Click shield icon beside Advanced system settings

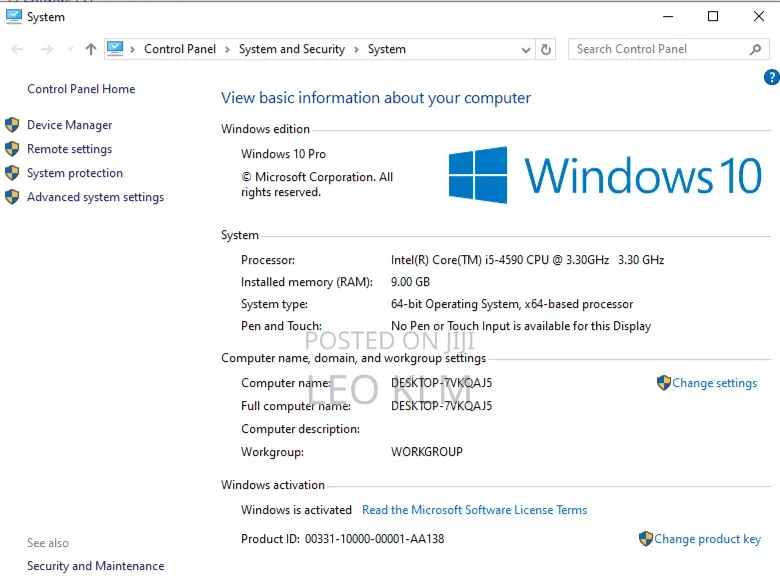coord(12,197)
